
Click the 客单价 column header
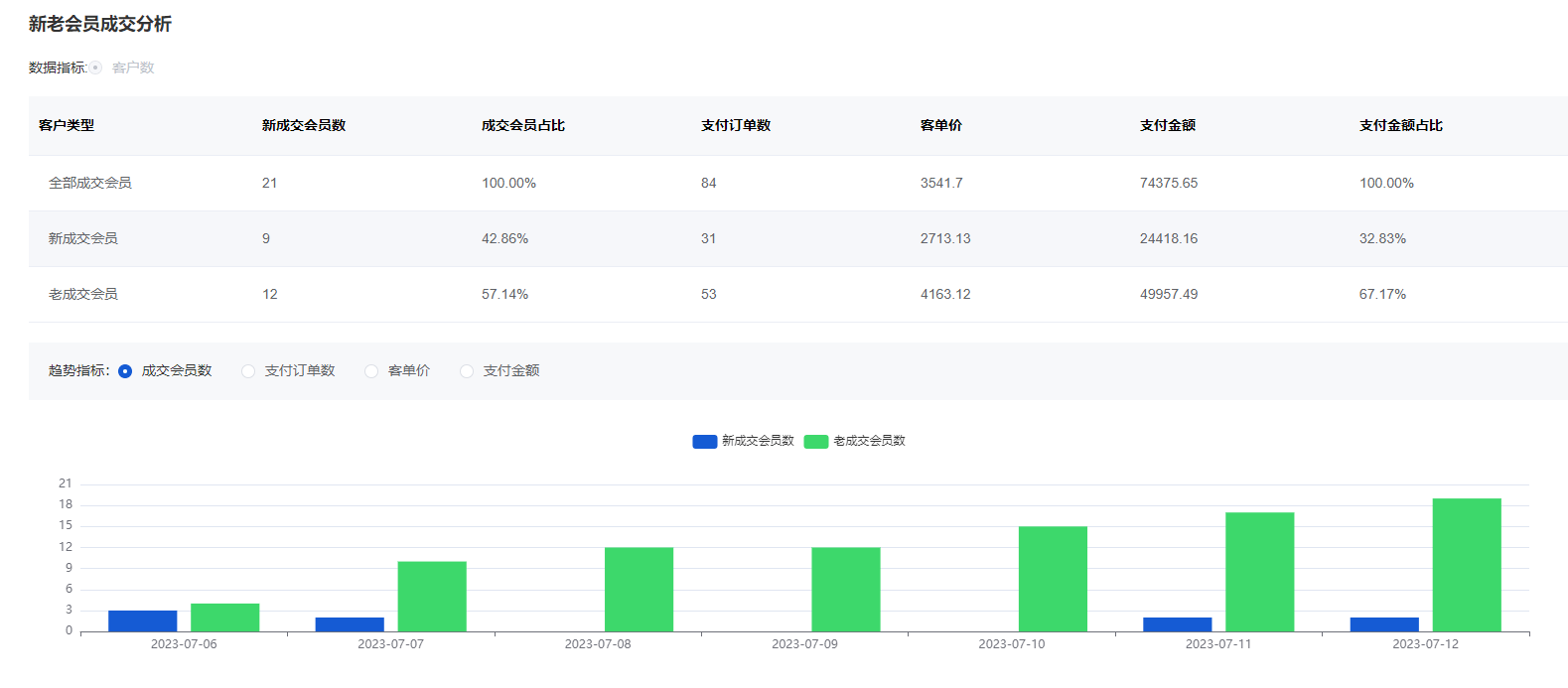pyautogui.click(x=941, y=125)
